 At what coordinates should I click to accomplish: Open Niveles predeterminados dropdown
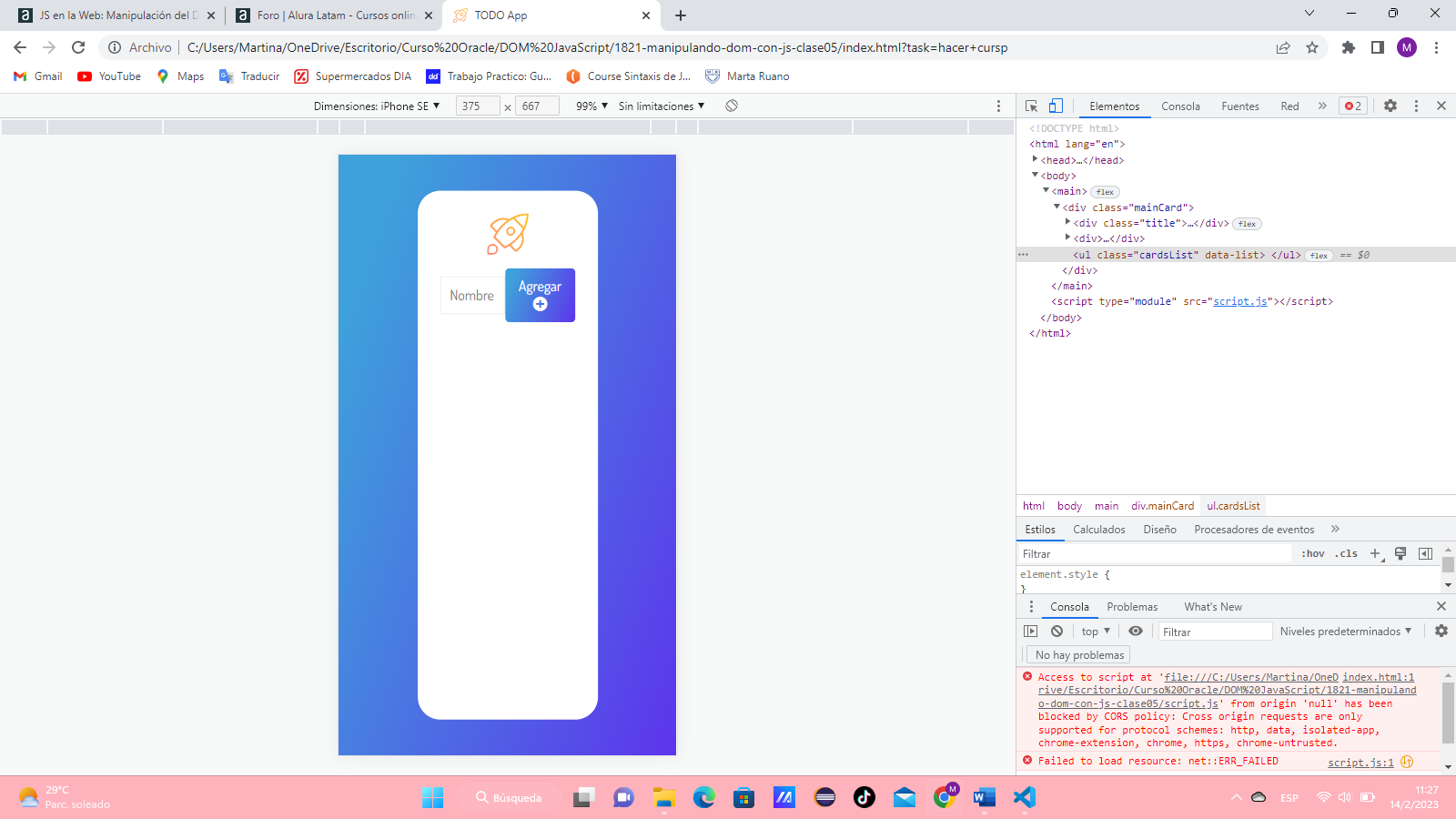click(x=1346, y=631)
